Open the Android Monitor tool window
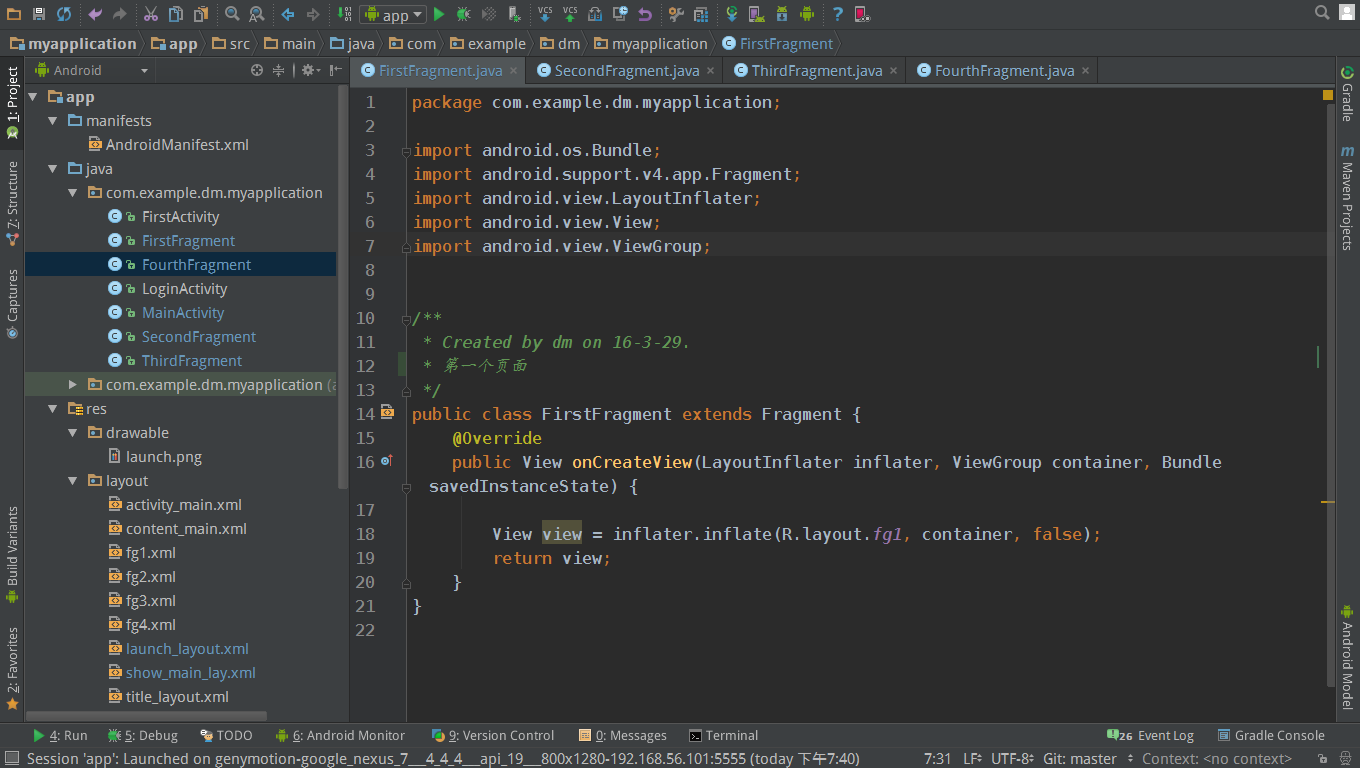Image resolution: width=1360 pixels, height=768 pixels. (340, 735)
